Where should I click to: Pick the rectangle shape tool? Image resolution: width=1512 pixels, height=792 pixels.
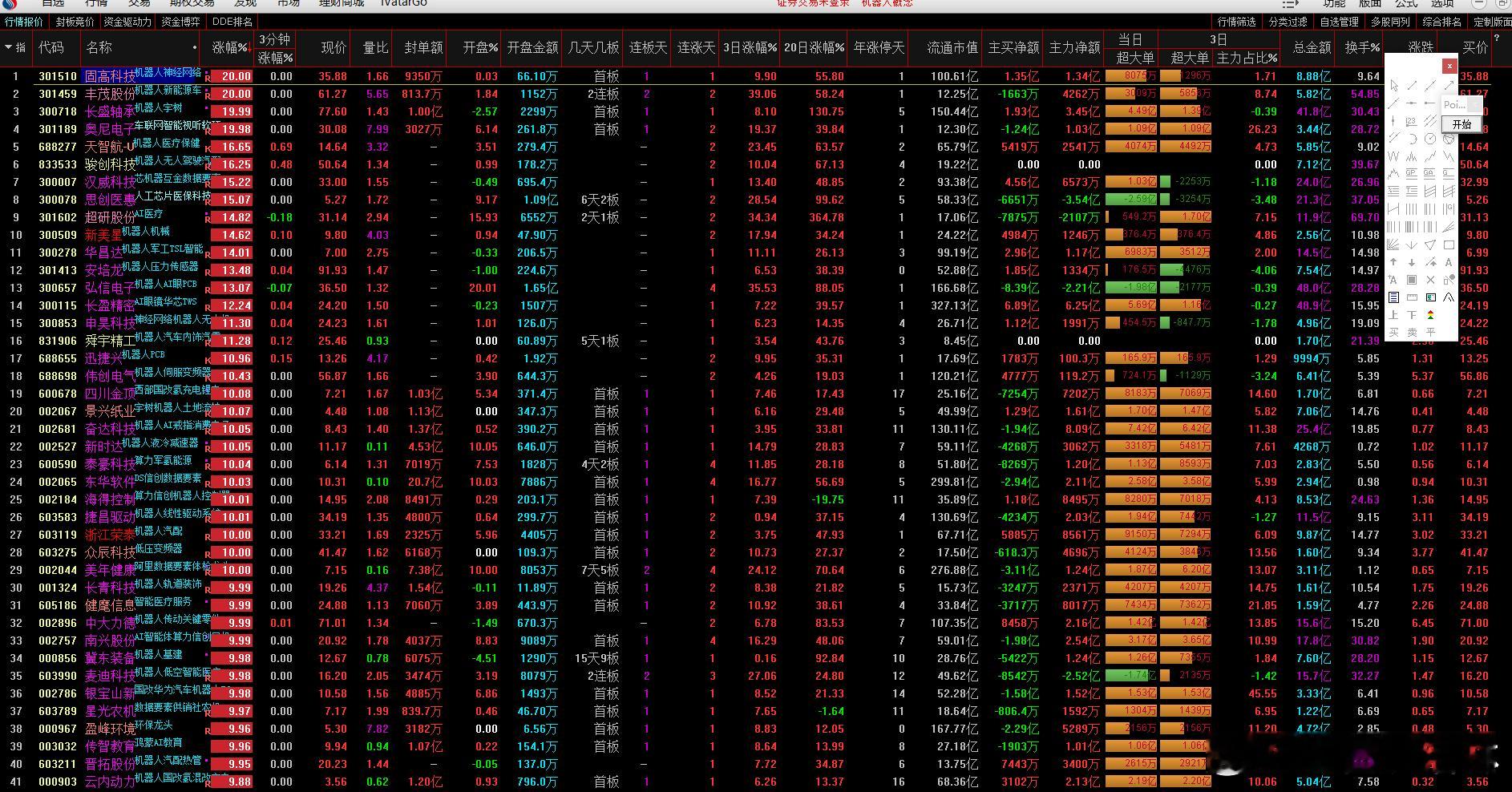tap(1449, 244)
